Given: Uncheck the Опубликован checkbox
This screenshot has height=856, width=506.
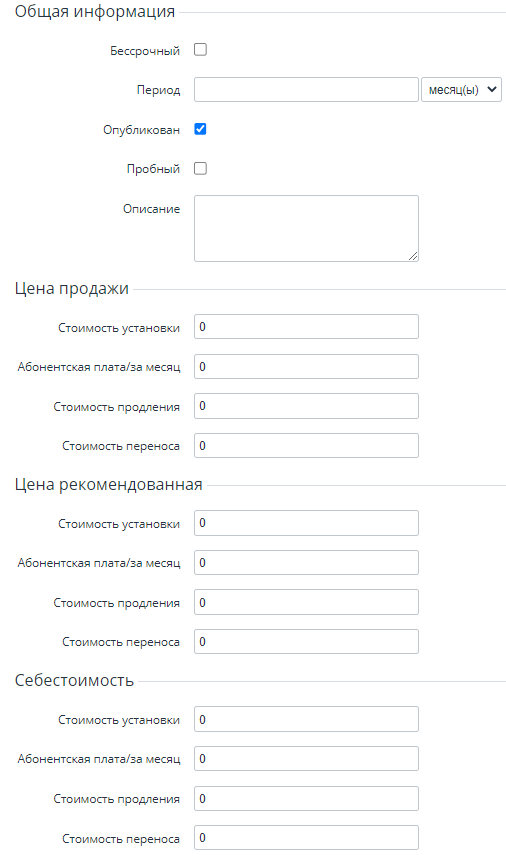Looking at the screenshot, I should click(200, 129).
